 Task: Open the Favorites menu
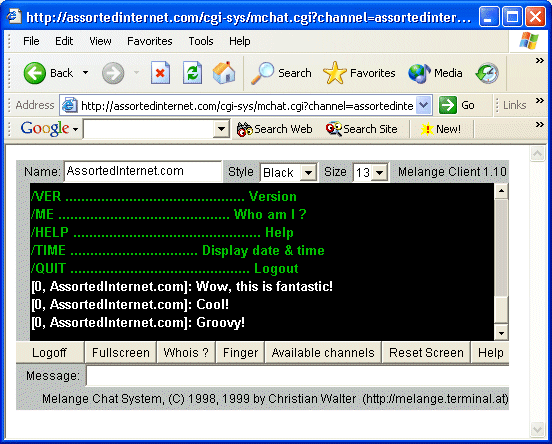point(150,41)
